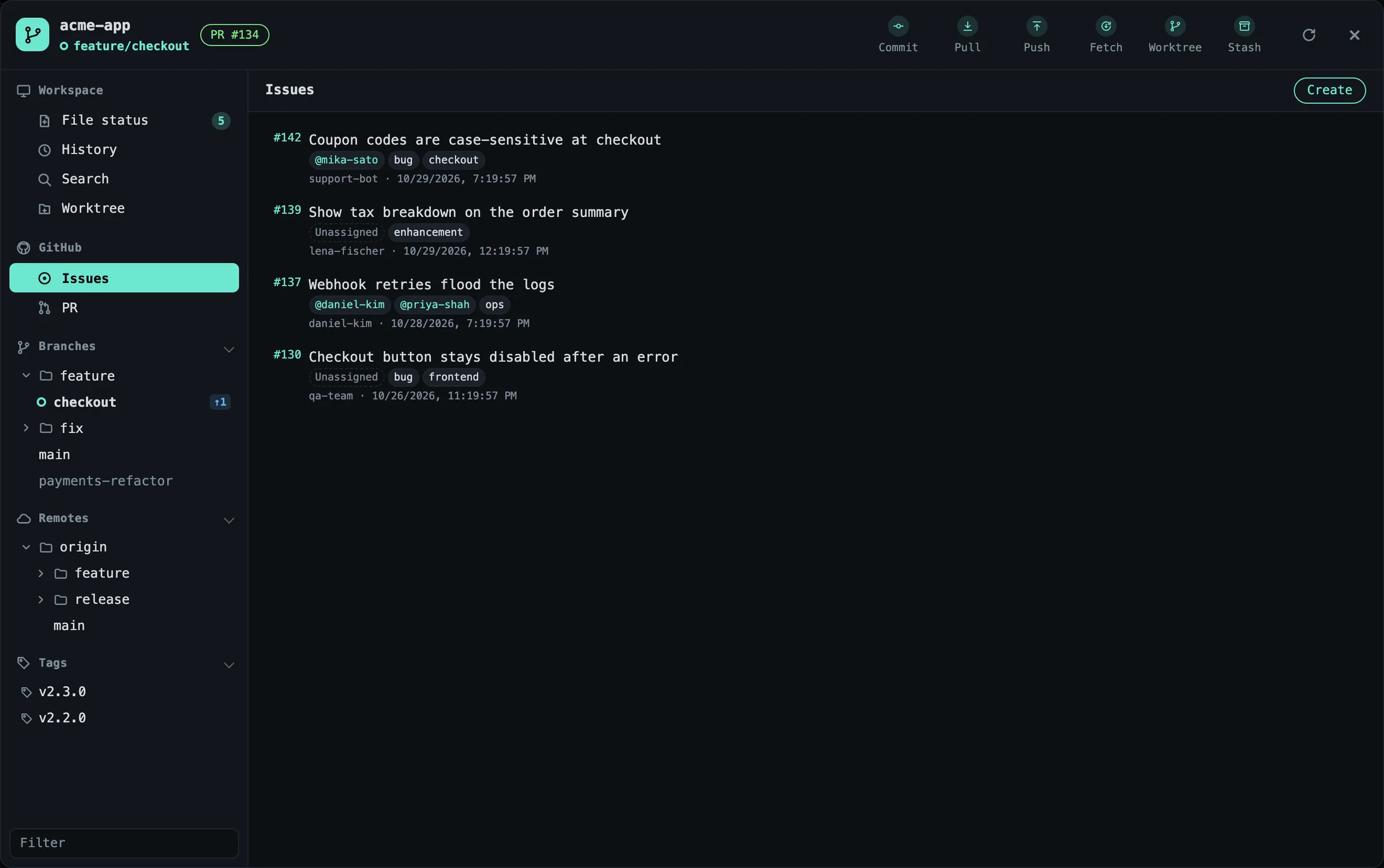This screenshot has height=868, width=1384.
Task: Click the frontend label on issue #130
Action: [x=453, y=377]
